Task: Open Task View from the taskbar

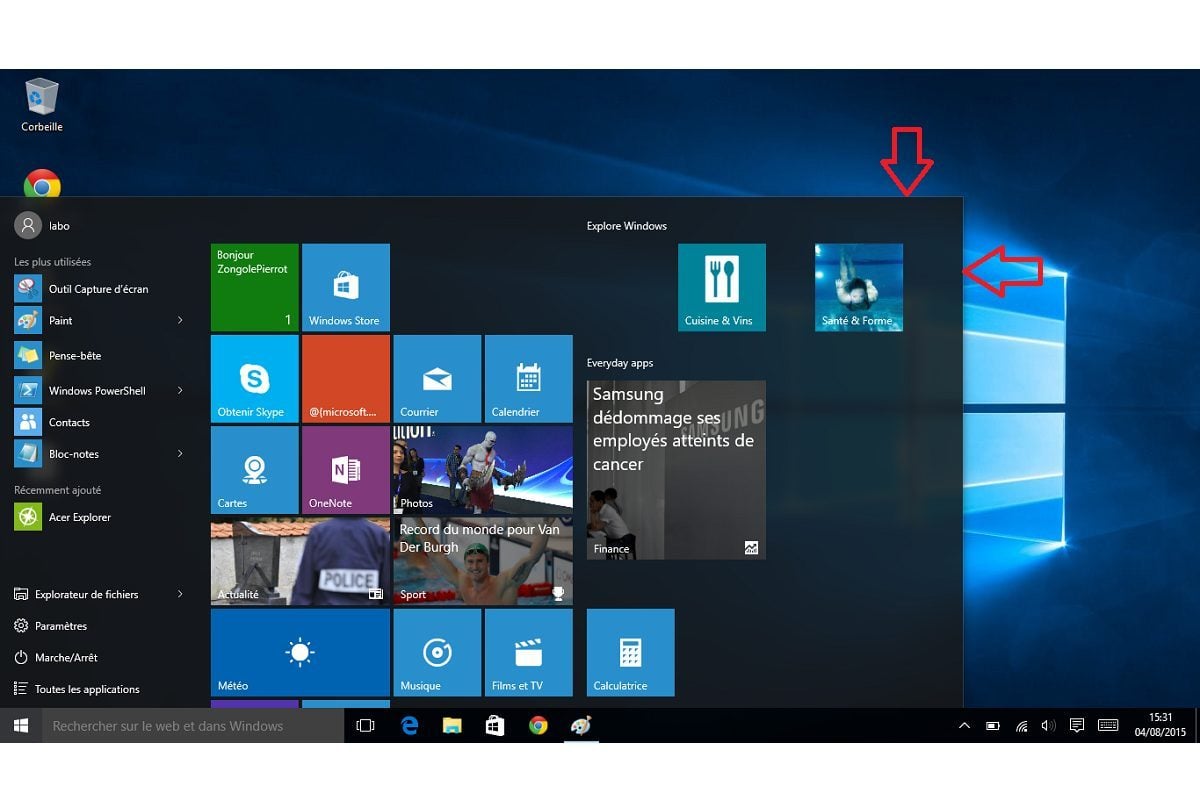Action: pyautogui.click(x=366, y=726)
